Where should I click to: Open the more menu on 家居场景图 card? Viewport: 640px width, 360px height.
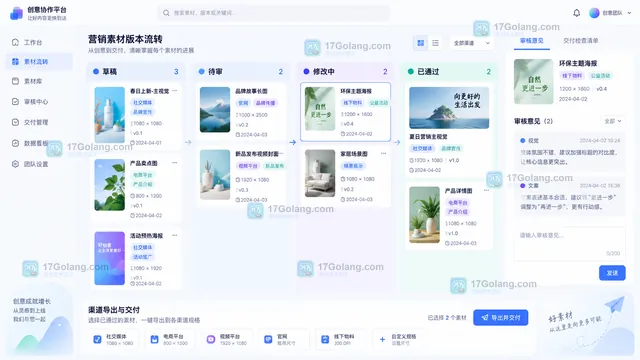(383, 153)
